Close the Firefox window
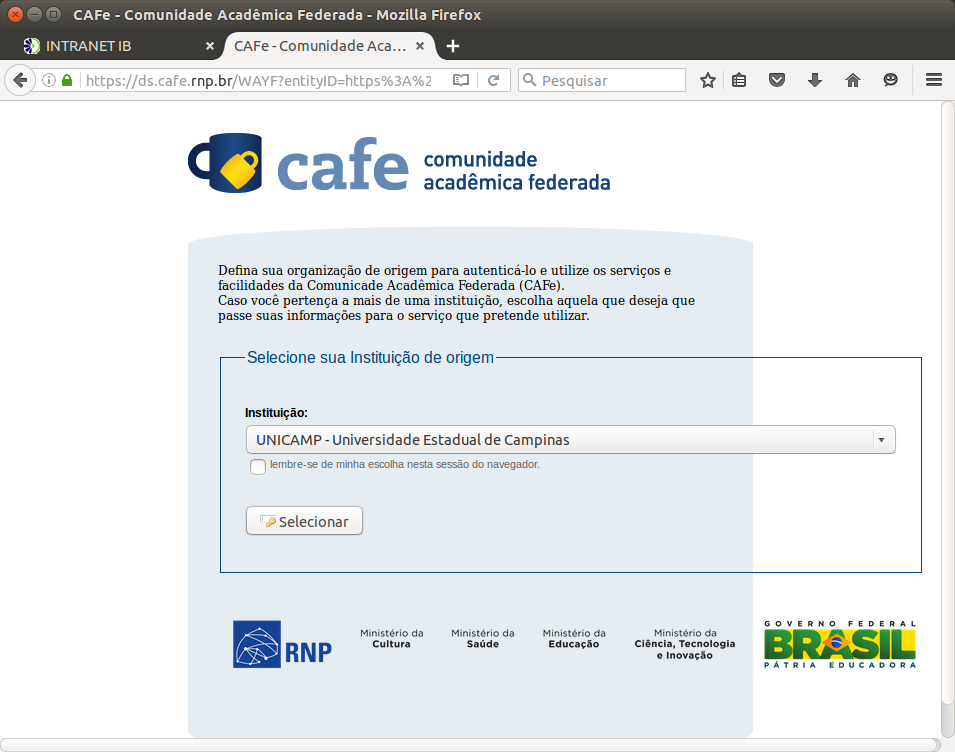955x752 pixels. [16, 14]
